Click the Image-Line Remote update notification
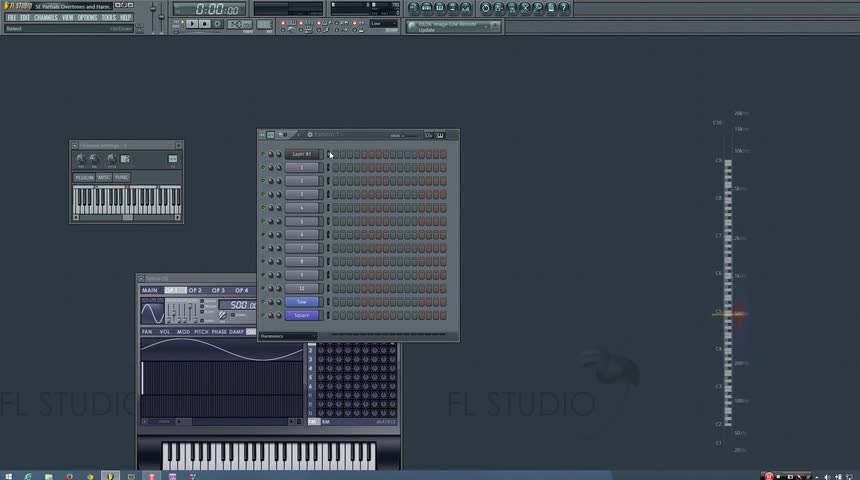860x480 pixels. pos(453,26)
